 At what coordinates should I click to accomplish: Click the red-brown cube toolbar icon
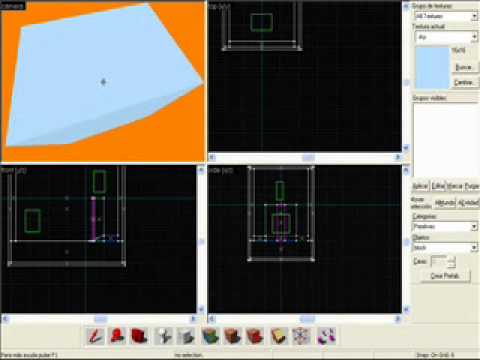click(255, 336)
